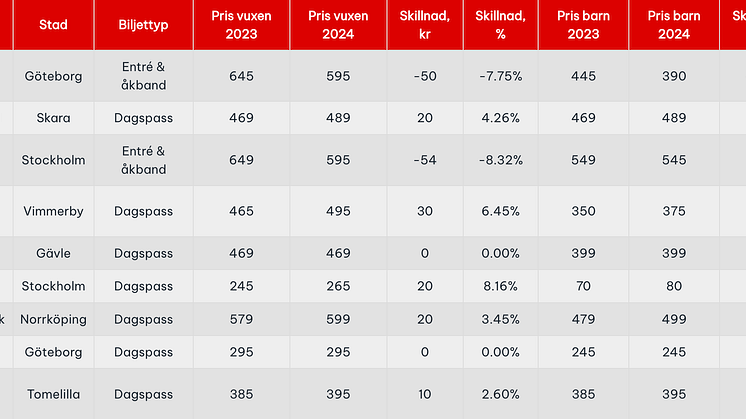Click the -8.32% difference cell
746x419 pixels.
tap(499, 160)
